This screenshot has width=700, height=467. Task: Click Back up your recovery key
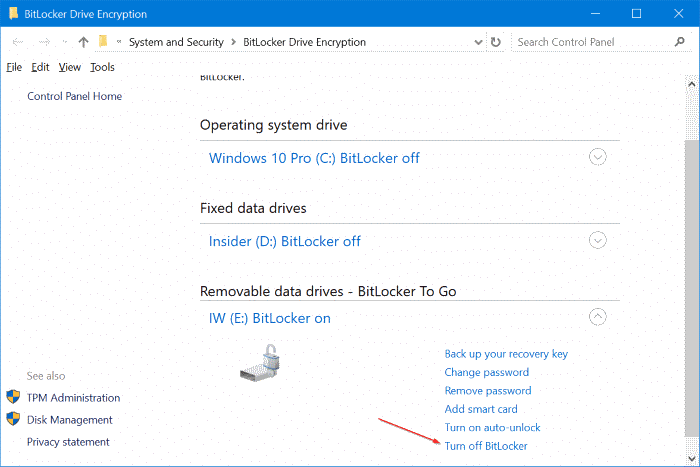506,354
